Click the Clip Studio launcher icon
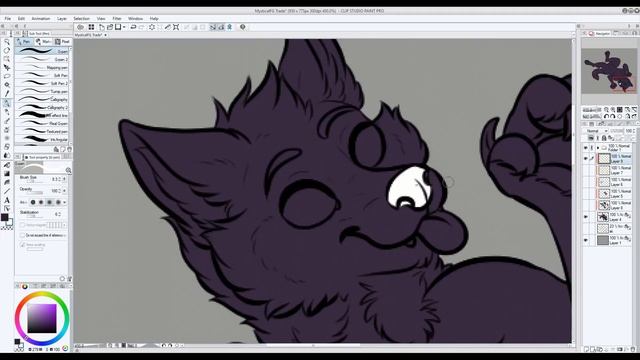Image resolution: width=640 pixels, height=360 pixels. [80, 27]
